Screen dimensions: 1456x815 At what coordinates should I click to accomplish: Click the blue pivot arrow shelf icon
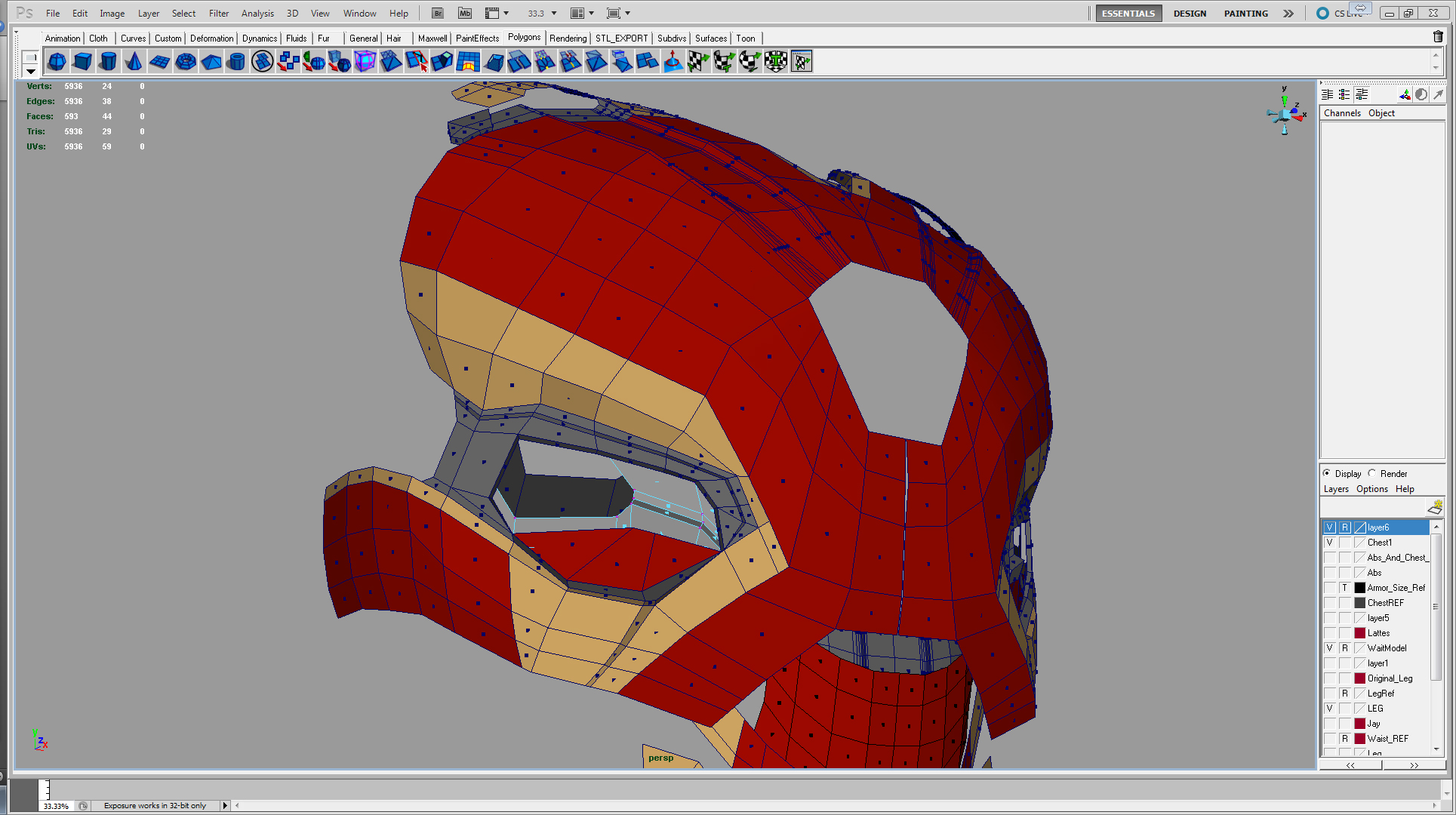coord(673,61)
